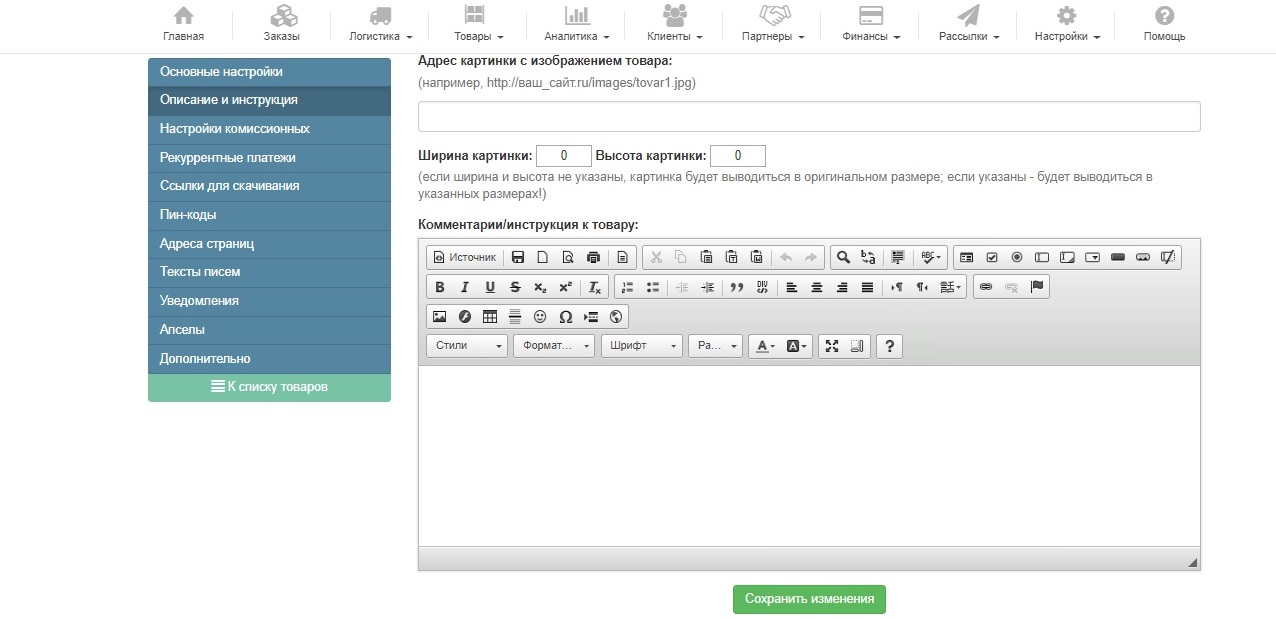The image size is (1276, 619).
Task: Insert an image via the editor toolbar
Action: pyautogui.click(x=439, y=317)
